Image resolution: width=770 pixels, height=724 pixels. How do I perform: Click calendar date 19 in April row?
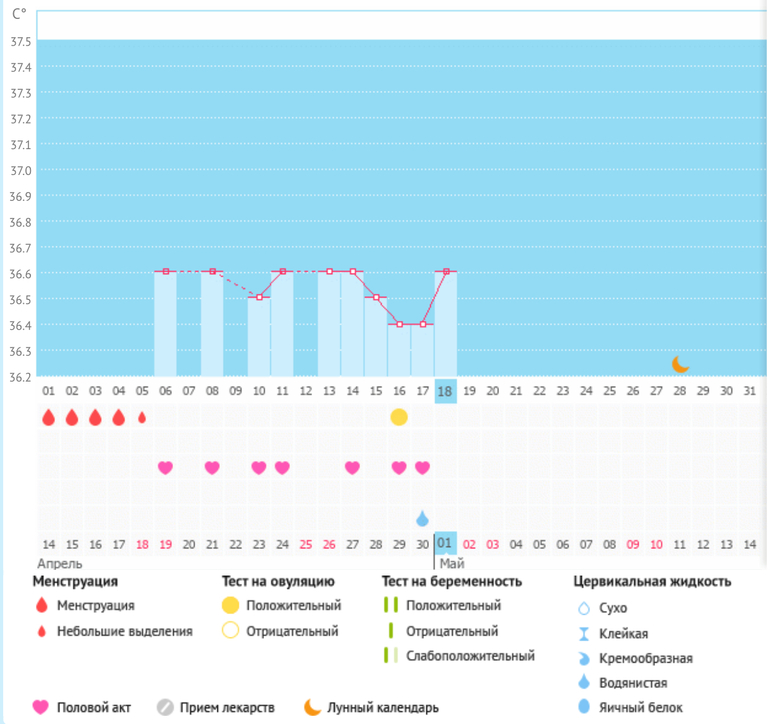166,544
